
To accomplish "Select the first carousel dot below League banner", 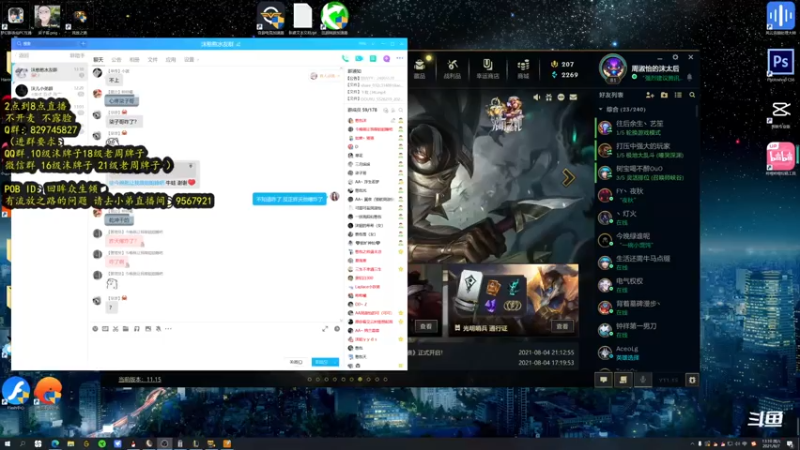I will click(x=309, y=379).
